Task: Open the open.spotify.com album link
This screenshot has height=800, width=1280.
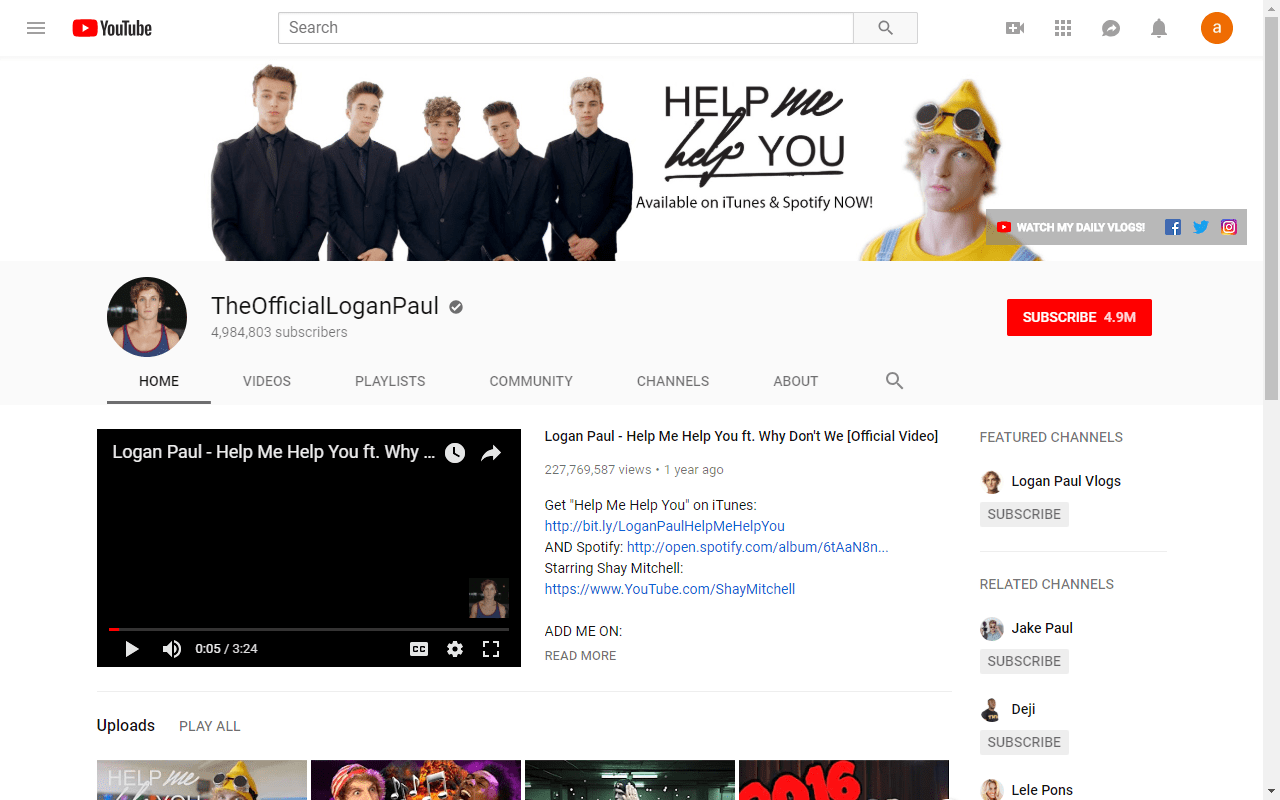Action: 758,547
